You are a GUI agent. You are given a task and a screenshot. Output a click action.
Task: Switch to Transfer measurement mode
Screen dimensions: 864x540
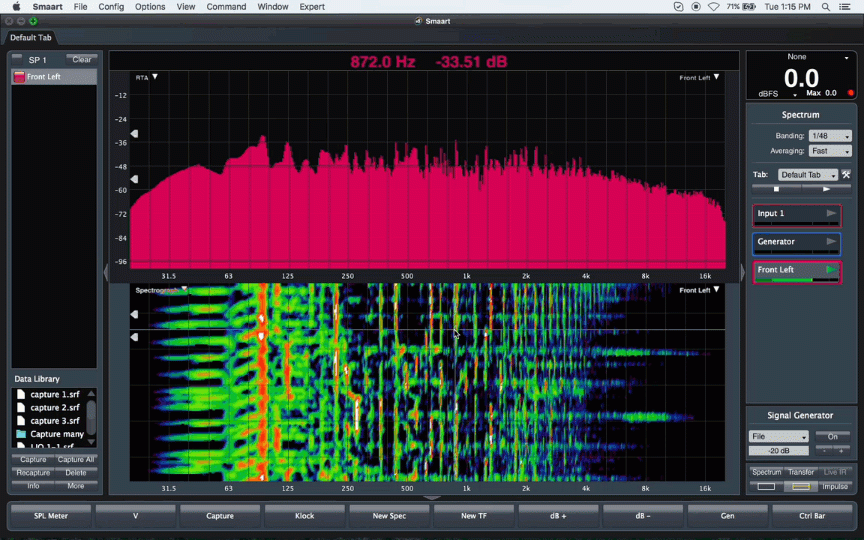click(800, 472)
